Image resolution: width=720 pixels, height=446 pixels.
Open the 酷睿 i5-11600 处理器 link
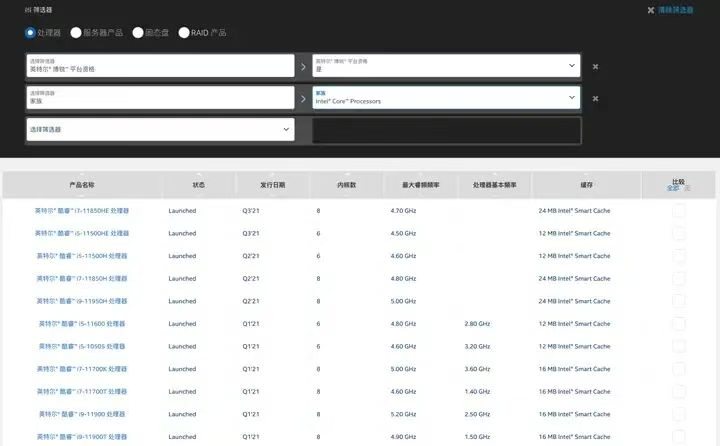click(82, 323)
